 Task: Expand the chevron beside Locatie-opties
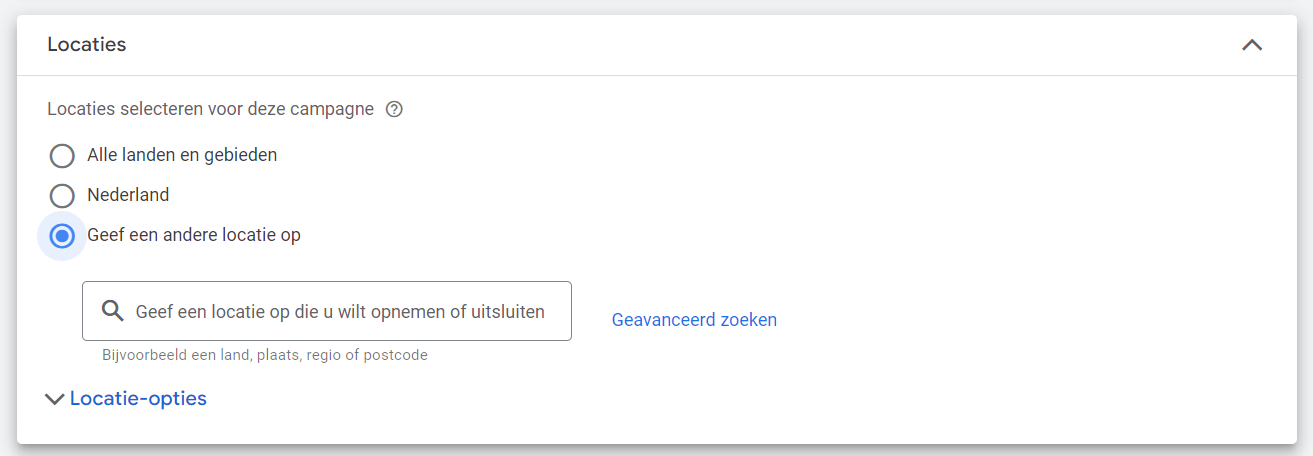pos(54,399)
